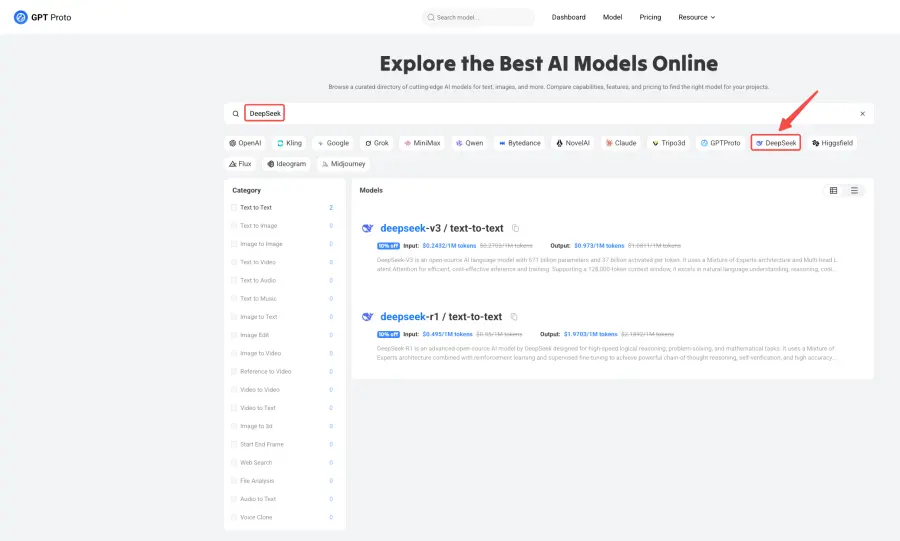
Task: Check the File Analysis category
Action: tap(234, 481)
